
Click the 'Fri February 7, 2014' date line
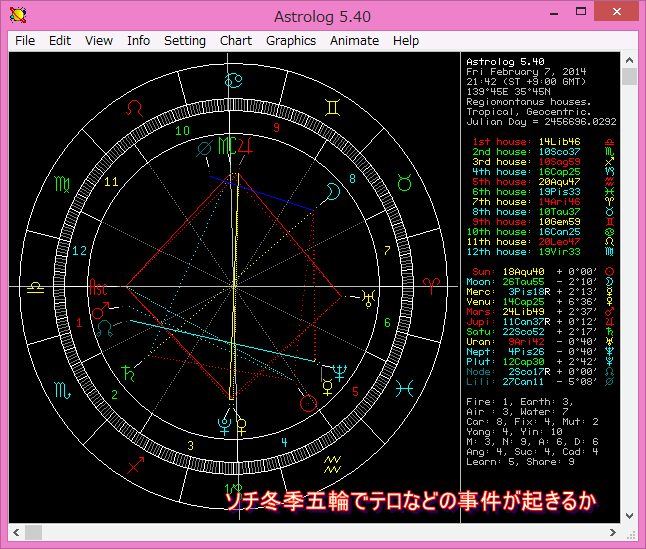[x=526, y=72]
